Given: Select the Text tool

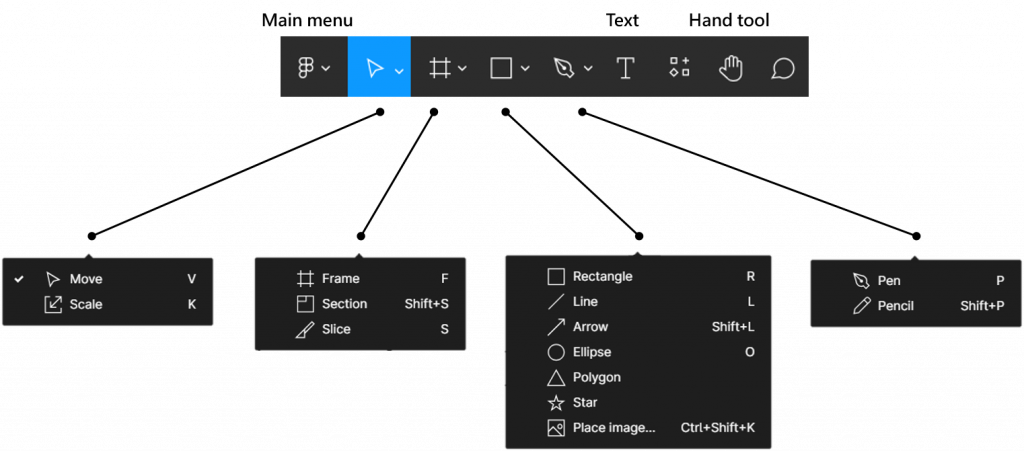Looking at the screenshot, I should (x=626, y=68).
